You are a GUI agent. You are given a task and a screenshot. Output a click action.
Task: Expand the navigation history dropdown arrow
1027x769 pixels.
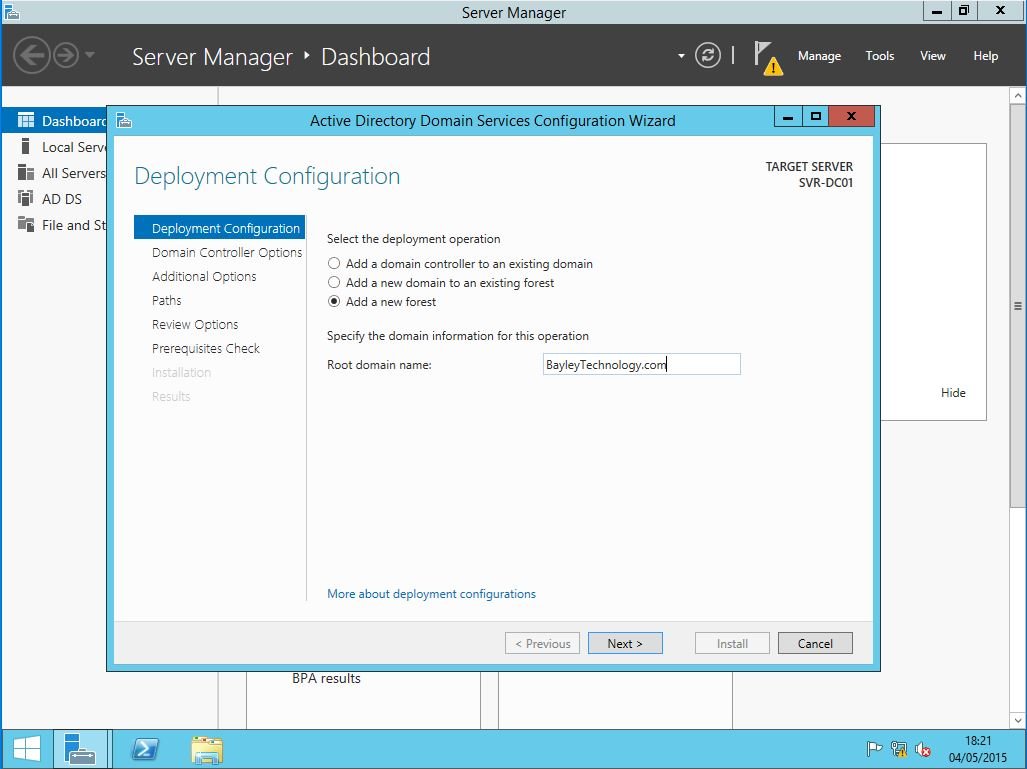point(90,55)
